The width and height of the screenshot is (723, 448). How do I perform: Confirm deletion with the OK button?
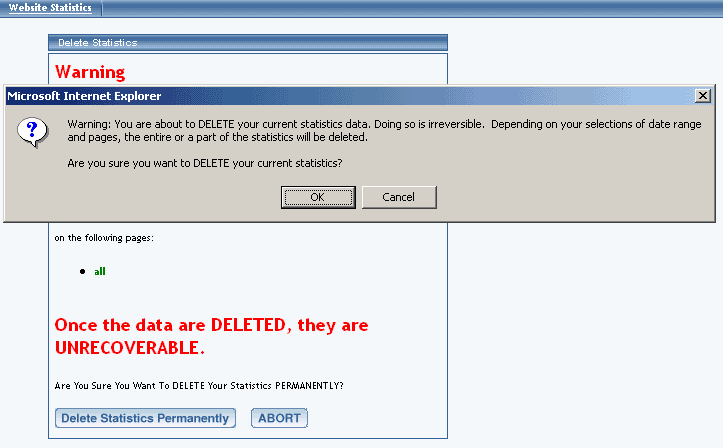coord(318,197)
